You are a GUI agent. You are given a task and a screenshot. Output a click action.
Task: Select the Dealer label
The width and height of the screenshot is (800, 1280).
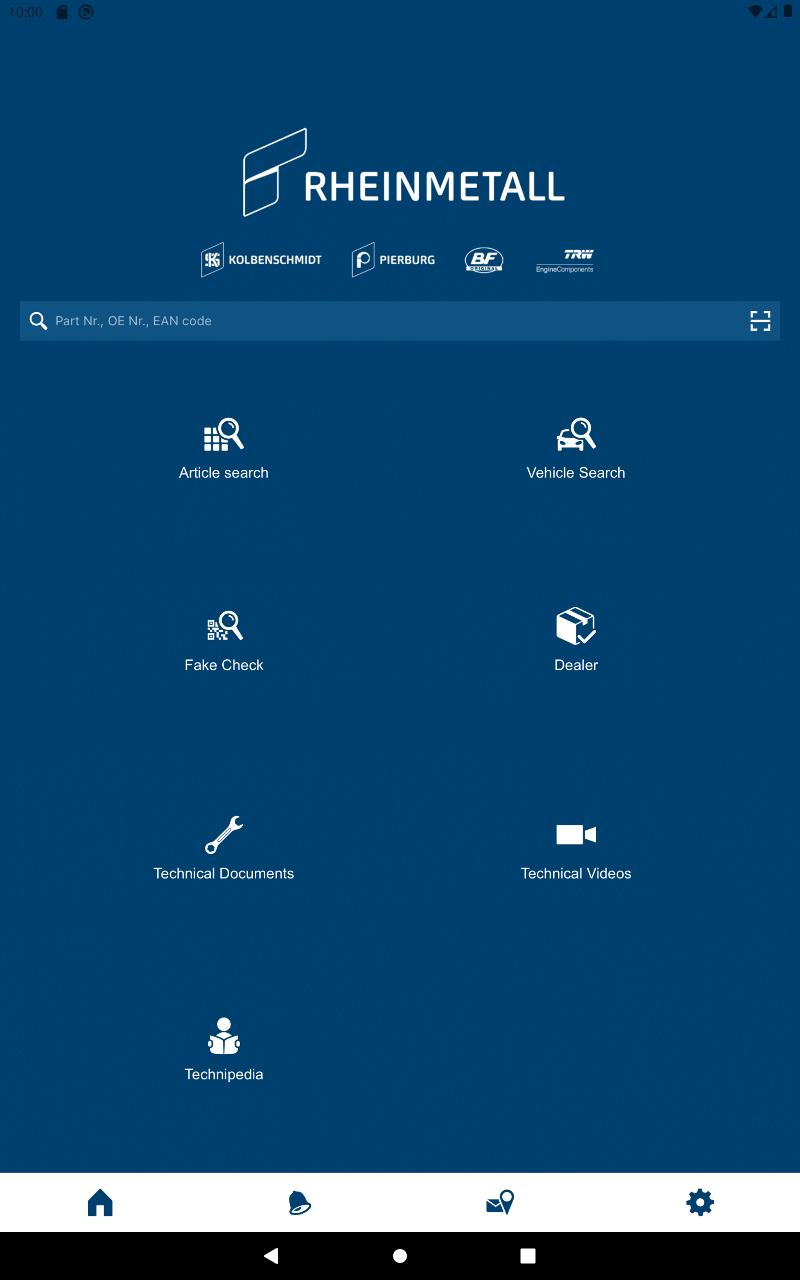pyautogui.click(x=576, y=665)
